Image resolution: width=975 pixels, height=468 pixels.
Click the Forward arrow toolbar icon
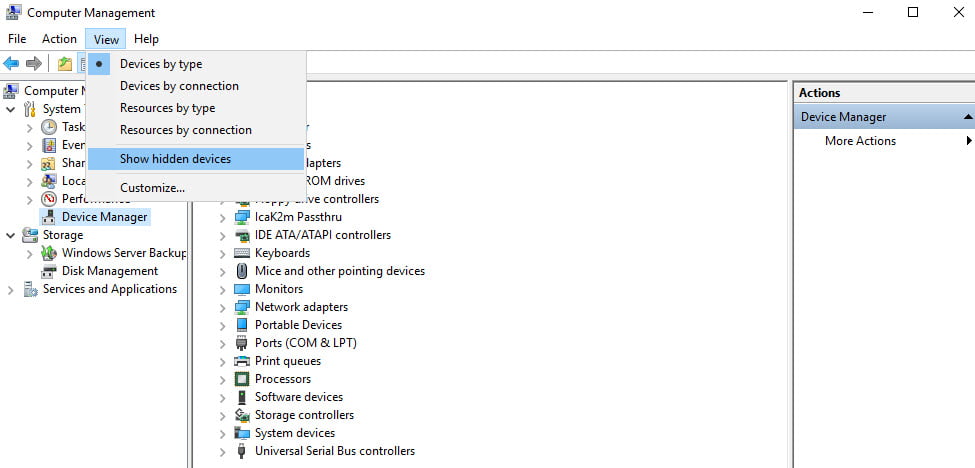34,63
